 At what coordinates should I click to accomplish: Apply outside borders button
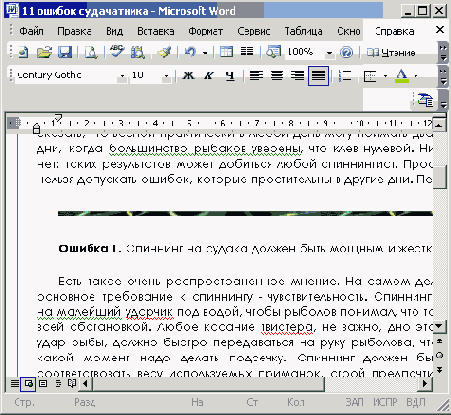[x=370, y=76]
